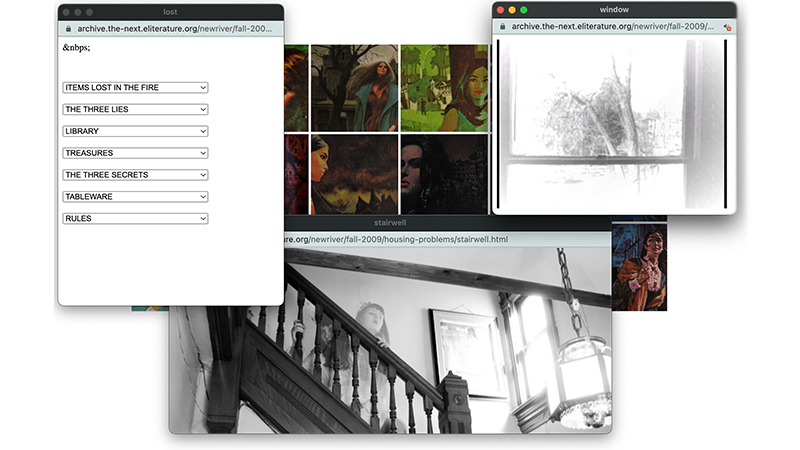800x450 pixels.
Task: Click the URL field in 'window' popup
Action: (x=610, y=27)
